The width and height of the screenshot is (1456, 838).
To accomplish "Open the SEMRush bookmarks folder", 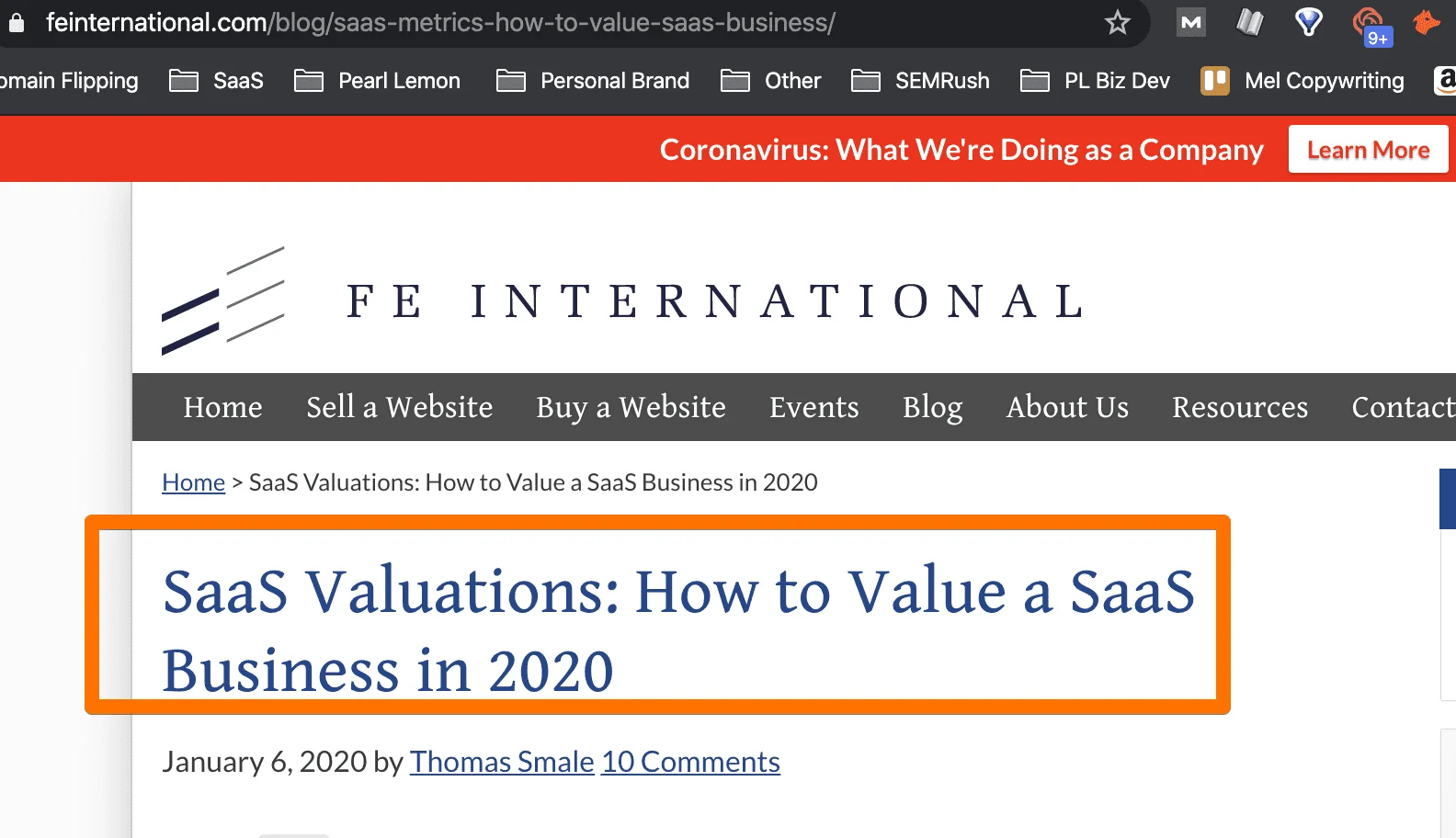I will pyautogui.click(x=920, y=81).
